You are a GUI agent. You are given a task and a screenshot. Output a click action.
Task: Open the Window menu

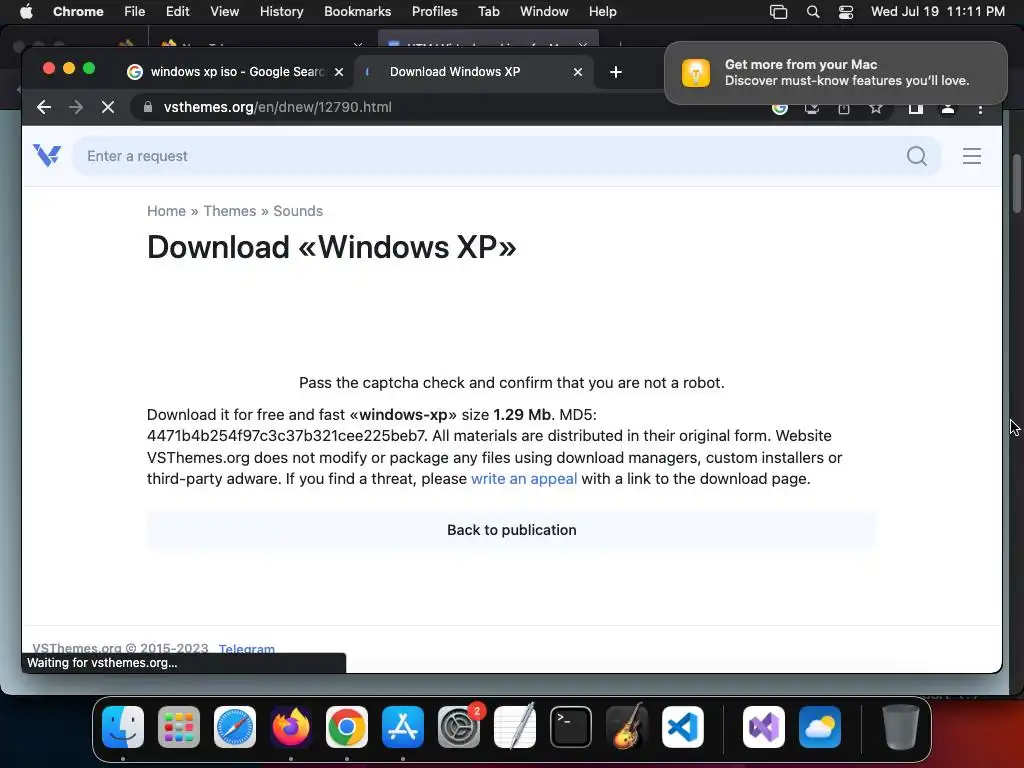pyautogui.click(x=544, y=12)
